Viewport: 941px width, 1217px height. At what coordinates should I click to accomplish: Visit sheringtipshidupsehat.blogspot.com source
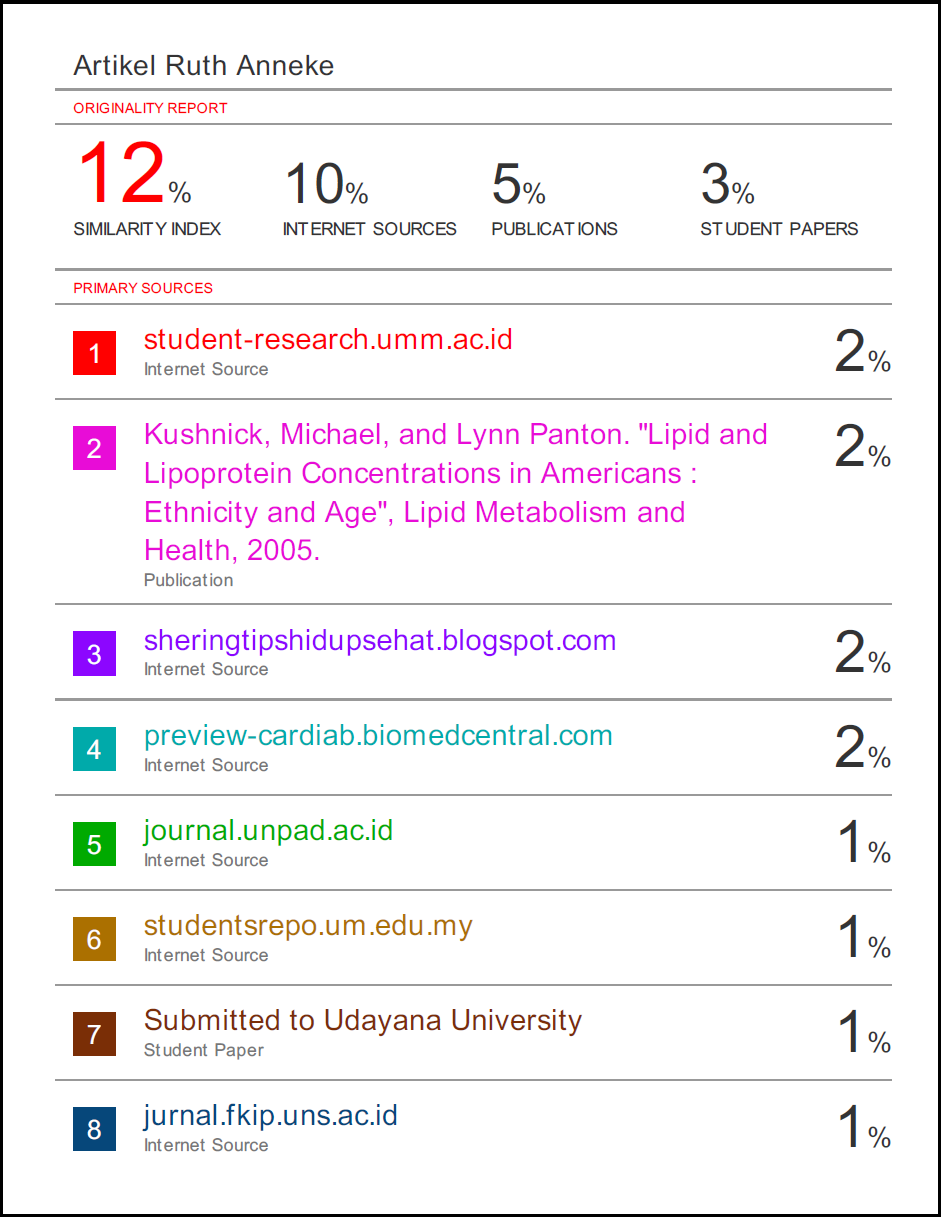[x=380, y=641]
